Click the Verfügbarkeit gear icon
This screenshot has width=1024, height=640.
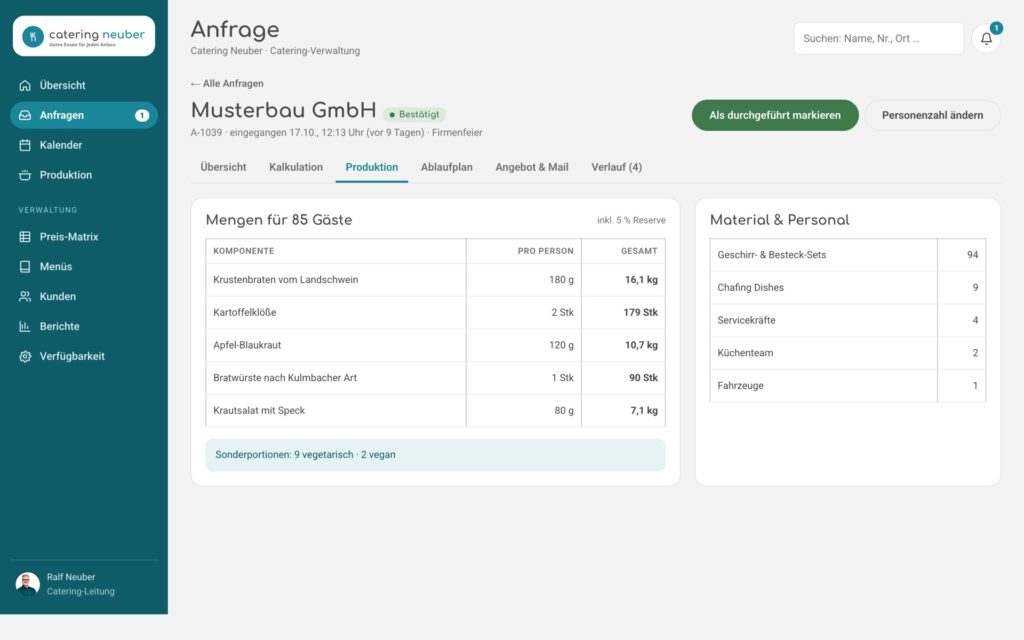tap(25, 357)
